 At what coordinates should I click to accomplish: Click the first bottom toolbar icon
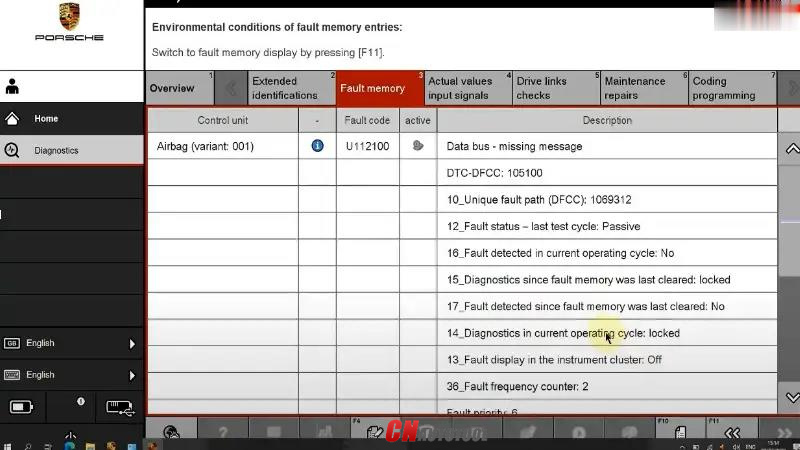pos(171,432)
